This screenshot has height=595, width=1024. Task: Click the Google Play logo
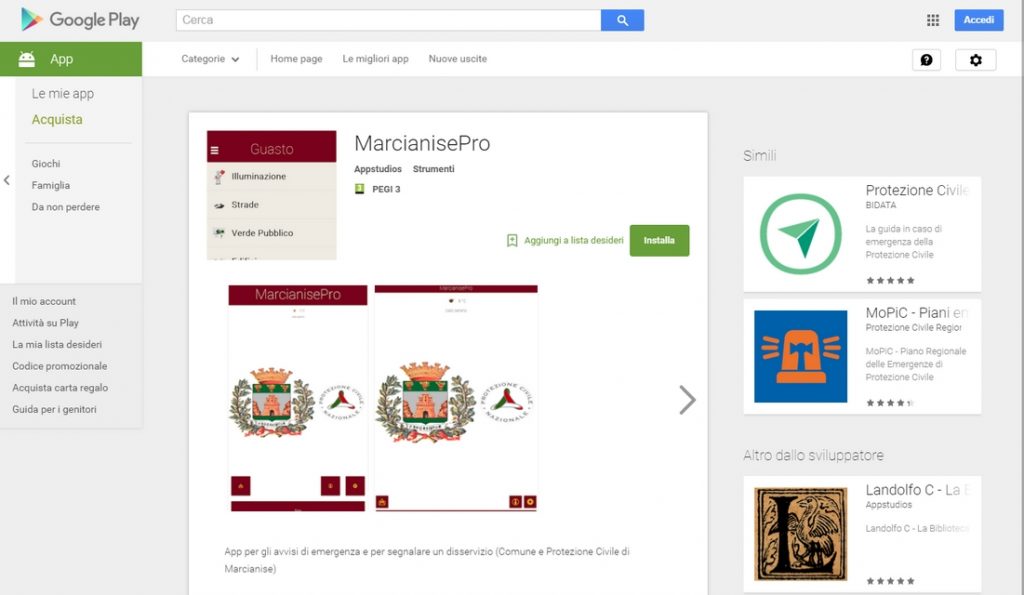[80, 20]
